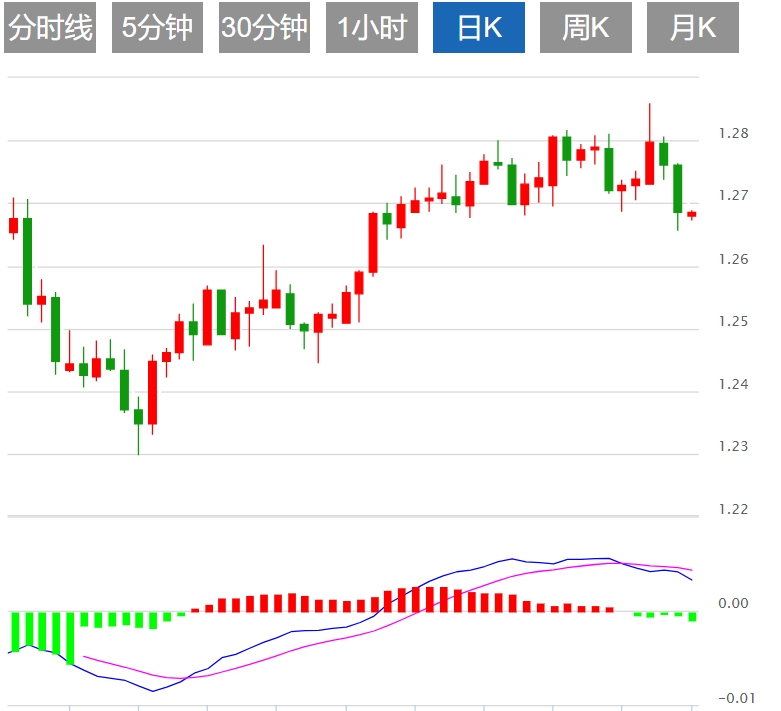781x711 pixels.
Task: Click the 0.00 MACD axis label
Action: coord(733,603)
